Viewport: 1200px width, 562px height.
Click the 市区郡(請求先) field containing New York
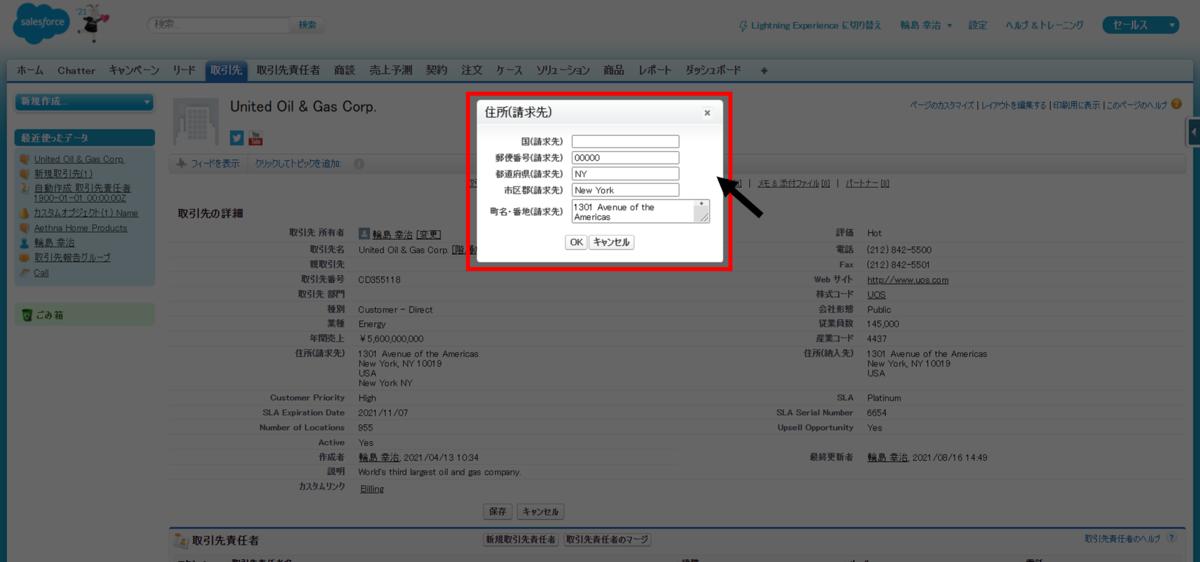[625, 189]
